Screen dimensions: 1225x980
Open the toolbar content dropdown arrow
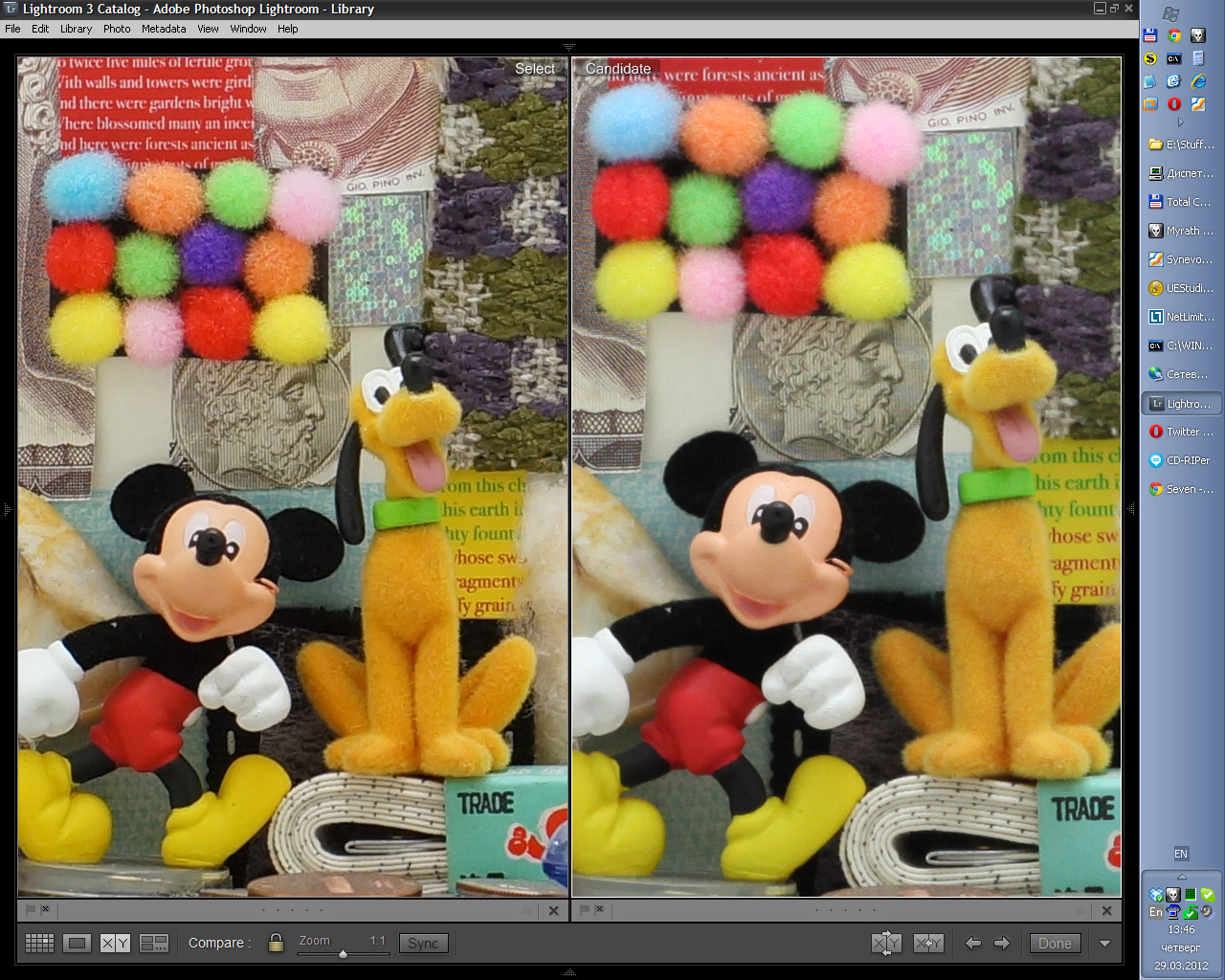click(x=1104, y=944)
